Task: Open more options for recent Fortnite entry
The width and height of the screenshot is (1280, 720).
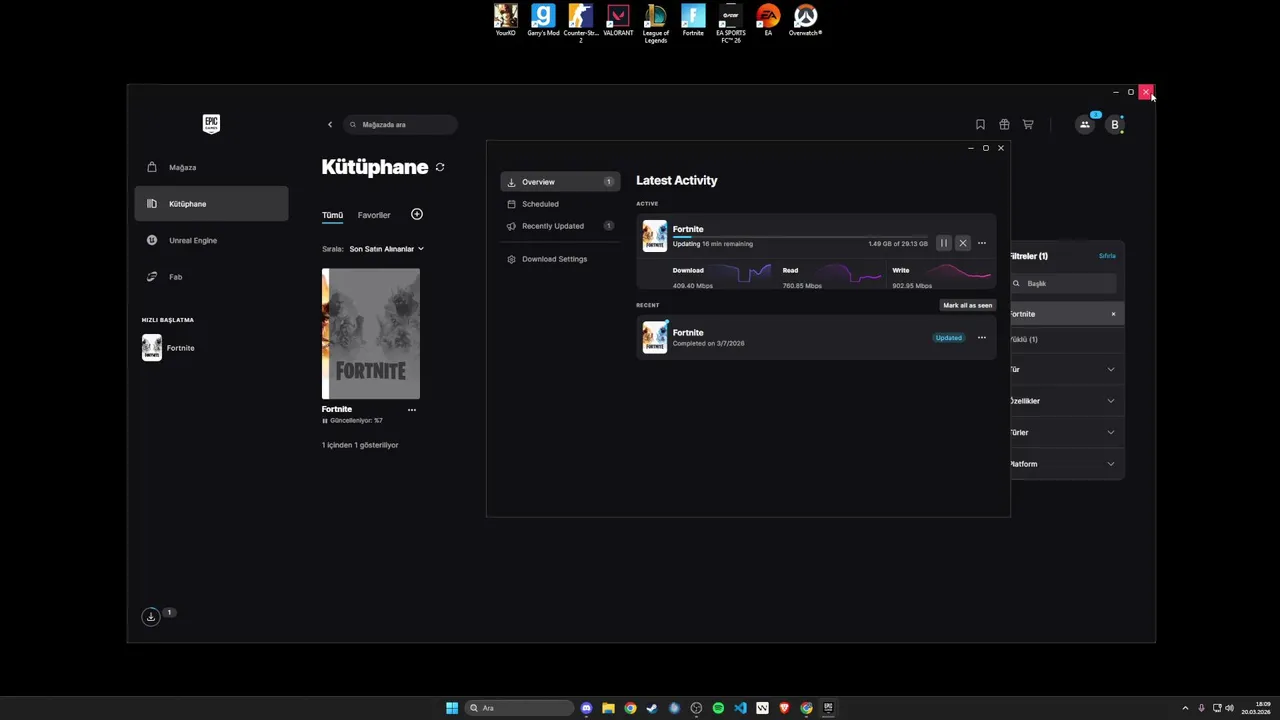Action: click(982, 338)
